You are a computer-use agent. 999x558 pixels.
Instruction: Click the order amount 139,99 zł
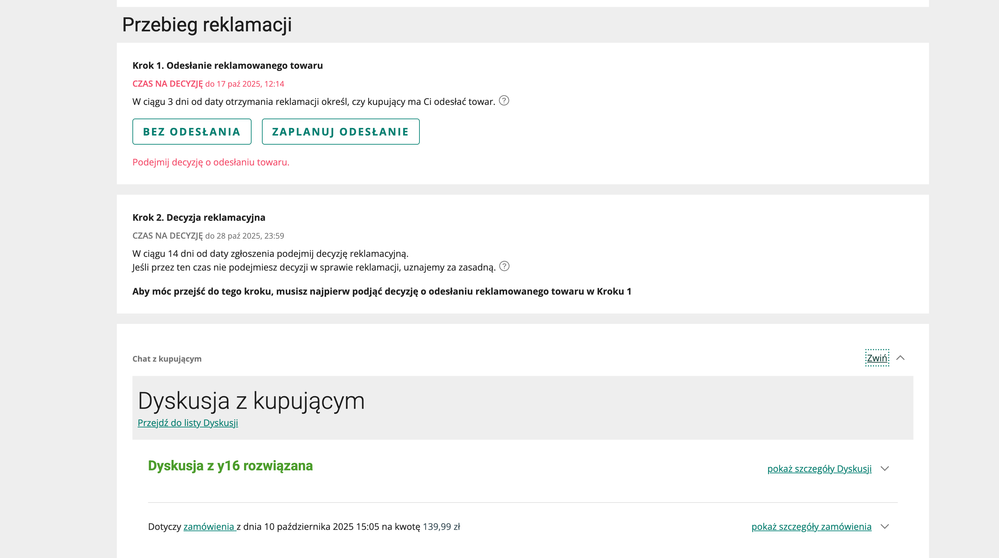(441, 527)
